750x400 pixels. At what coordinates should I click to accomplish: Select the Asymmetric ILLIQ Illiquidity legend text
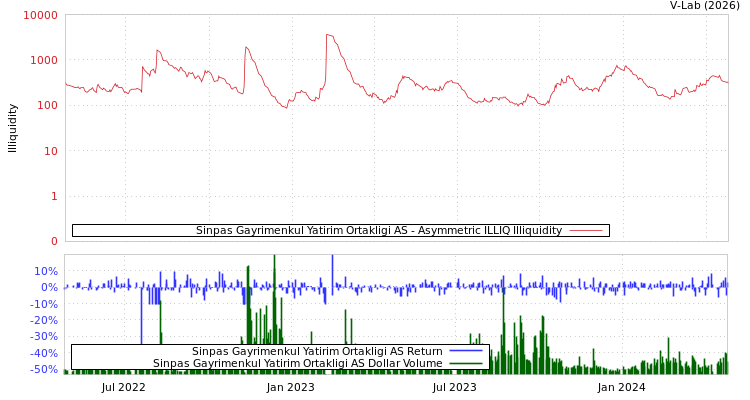(378, 231)
